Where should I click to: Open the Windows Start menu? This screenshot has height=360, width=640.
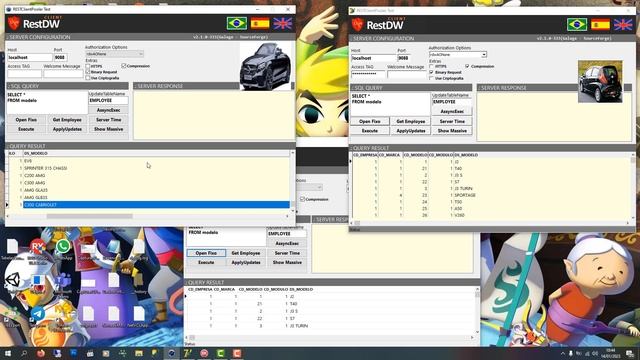[x=7, y=353]
